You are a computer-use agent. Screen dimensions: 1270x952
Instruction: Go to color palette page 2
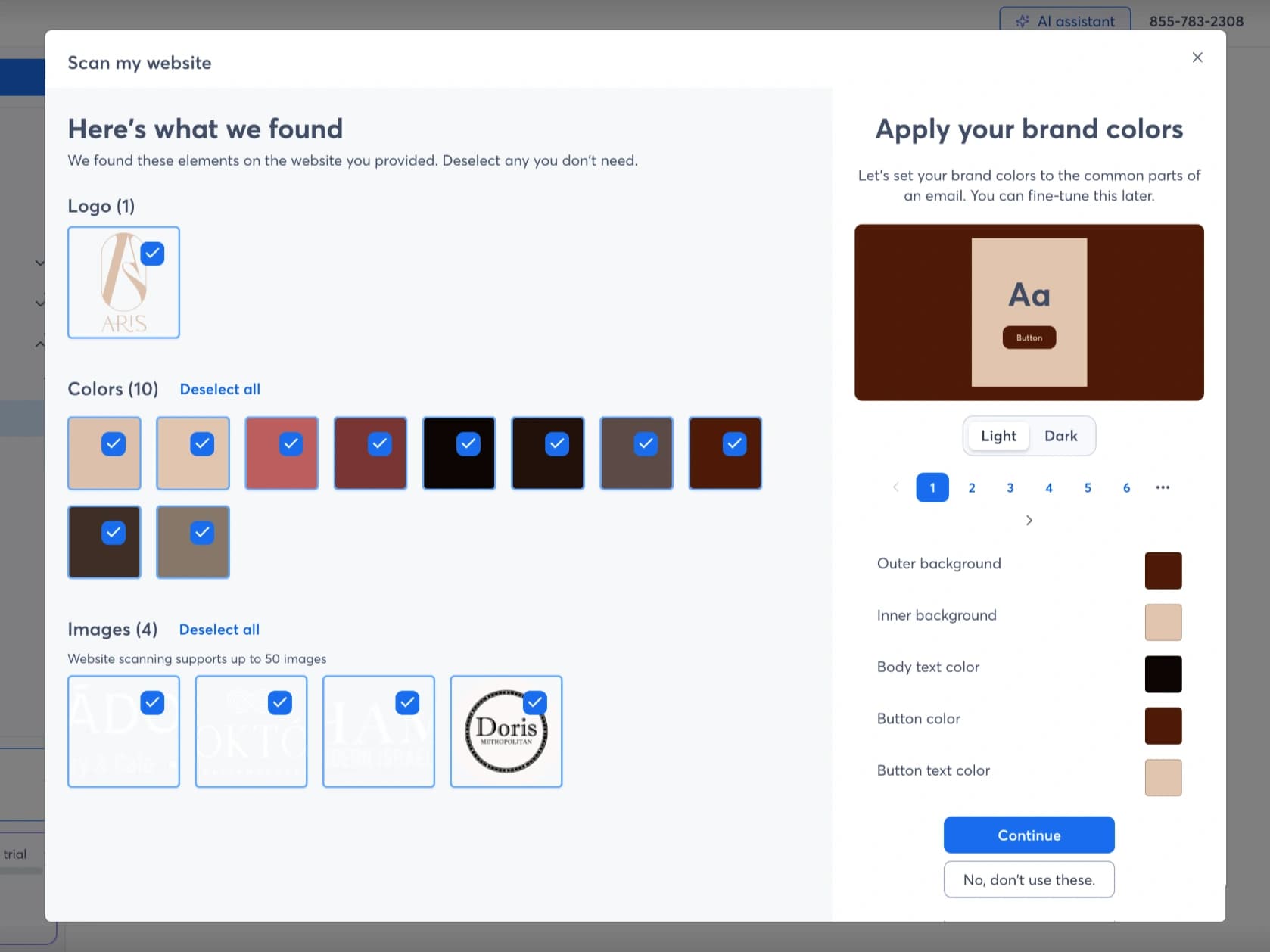972,488
